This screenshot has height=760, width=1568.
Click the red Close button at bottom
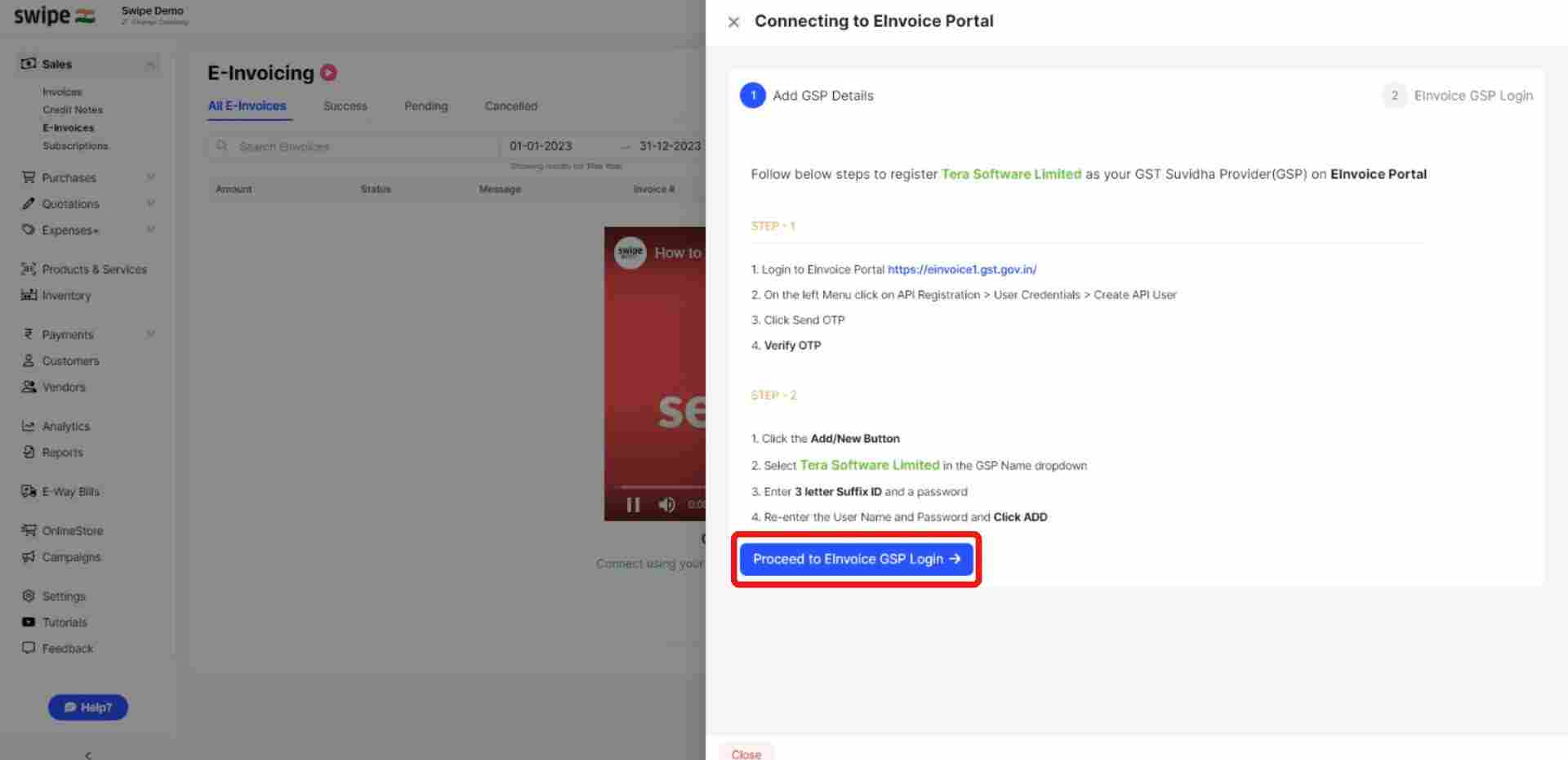(746, 753)
